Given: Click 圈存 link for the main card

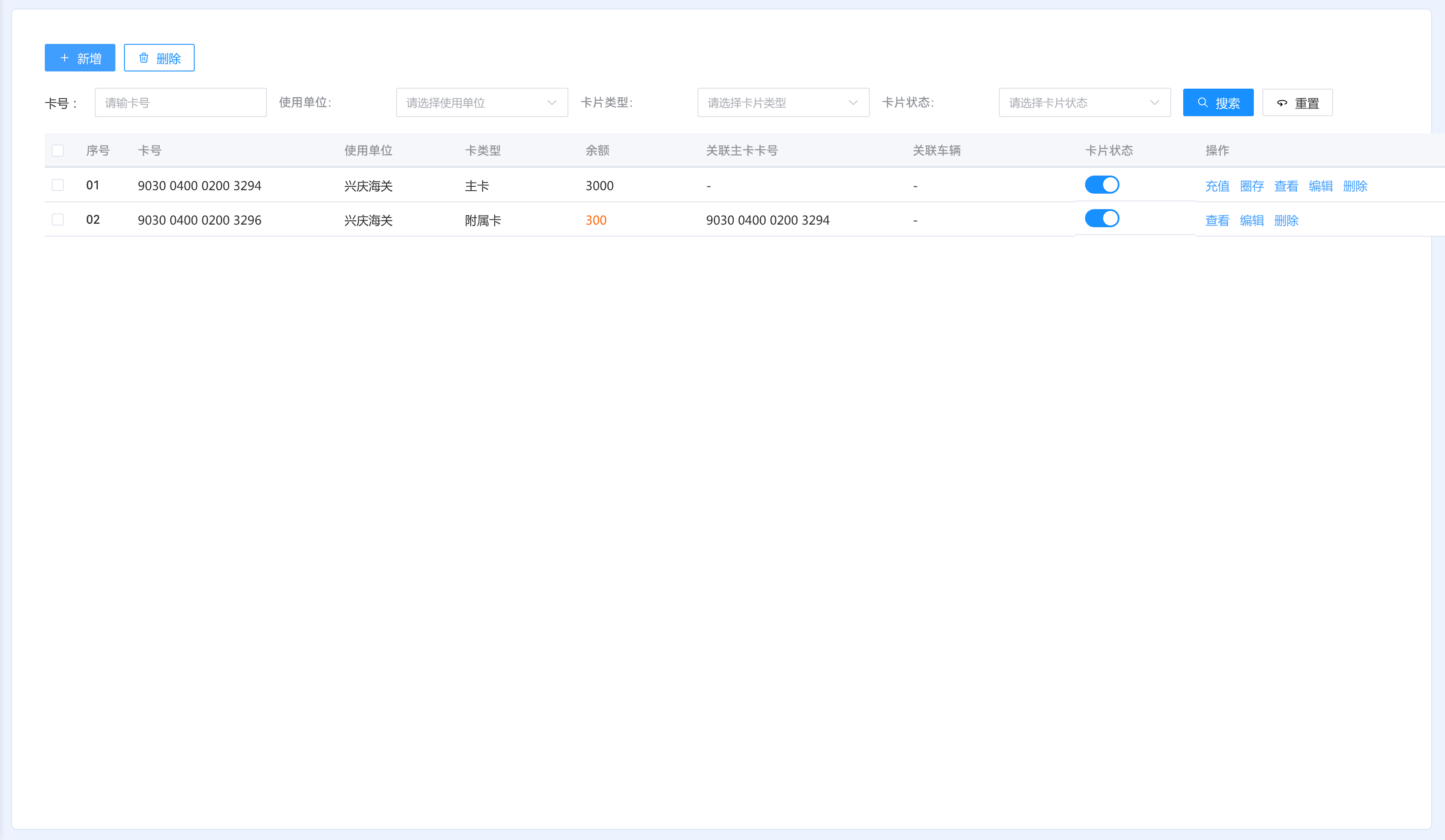Looking at the screenshot, I should [x=1251, y=186].
